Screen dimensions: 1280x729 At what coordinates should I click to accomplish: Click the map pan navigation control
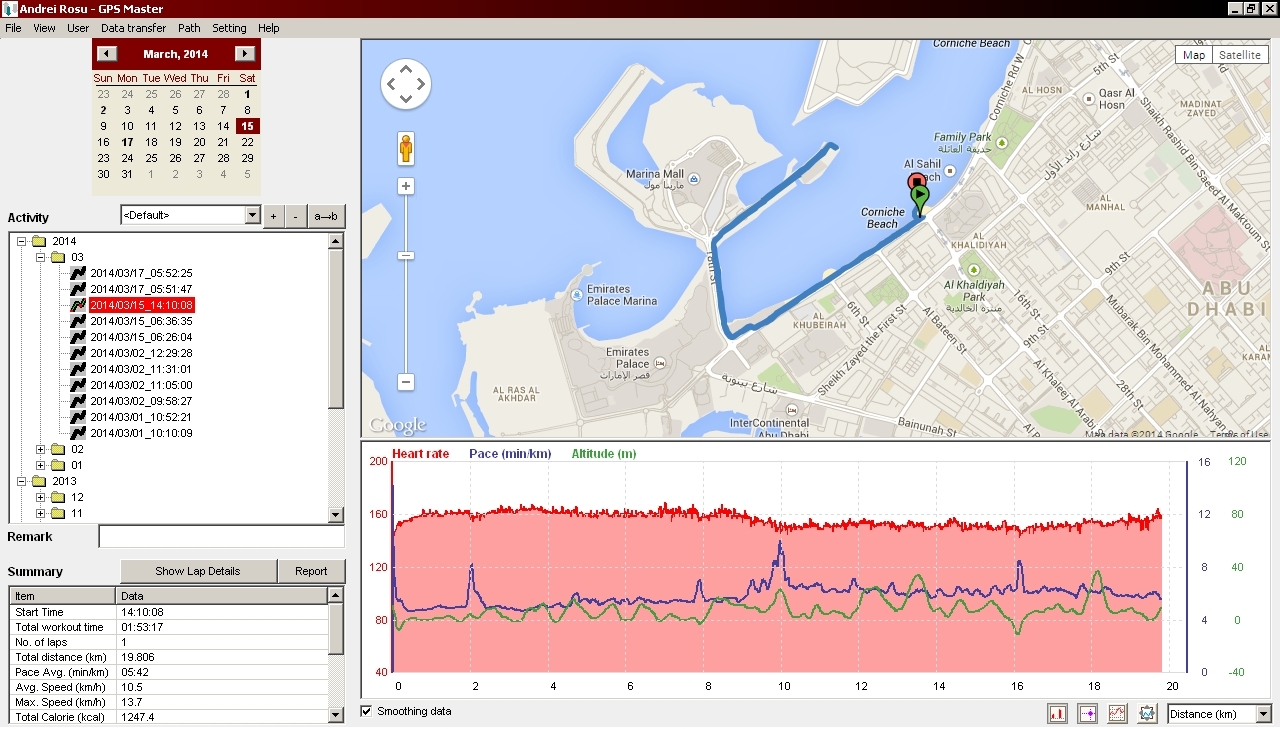click(406, 84)
